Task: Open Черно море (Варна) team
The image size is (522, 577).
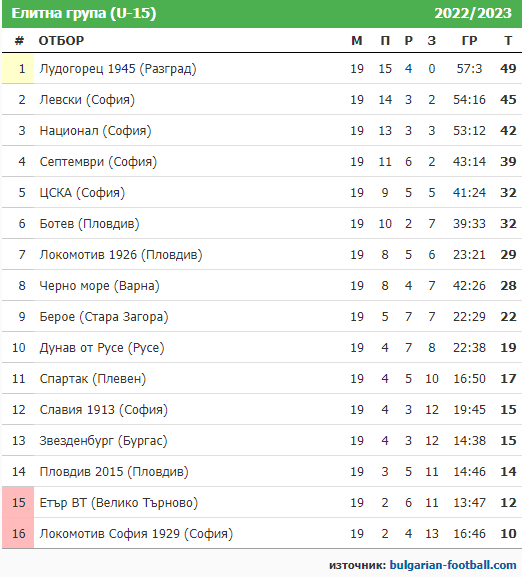Action: point(99,286)
